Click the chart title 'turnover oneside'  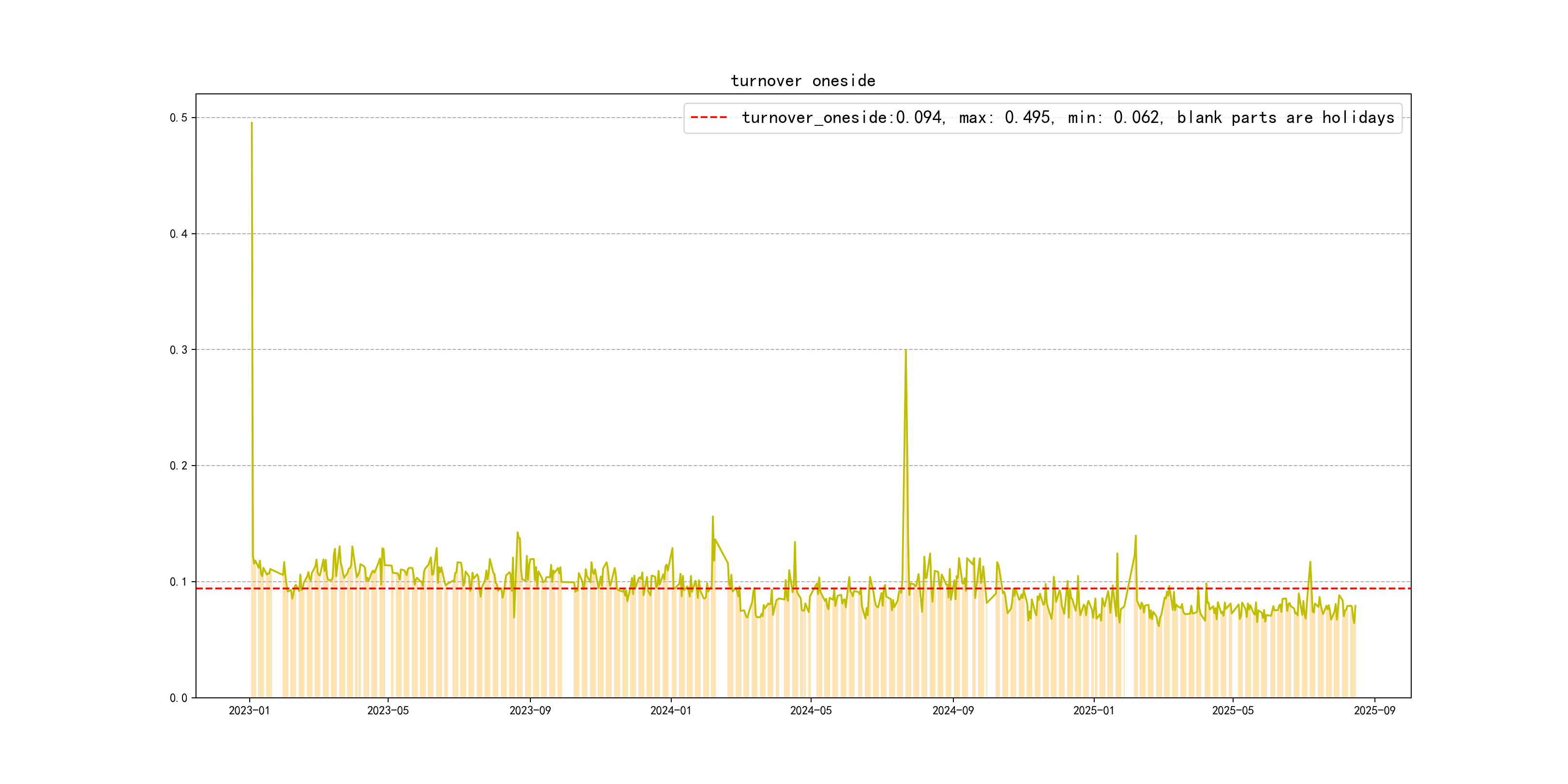pos(802,81)
